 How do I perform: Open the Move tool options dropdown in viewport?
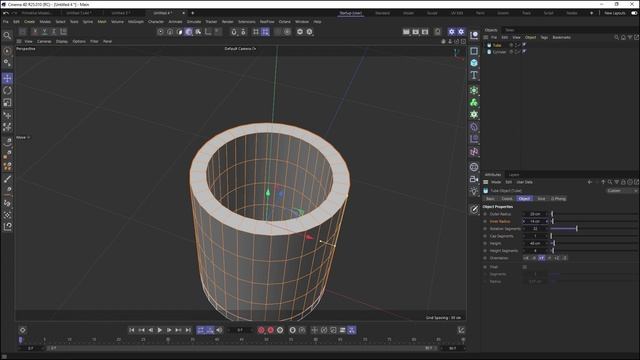pos(23,138)
